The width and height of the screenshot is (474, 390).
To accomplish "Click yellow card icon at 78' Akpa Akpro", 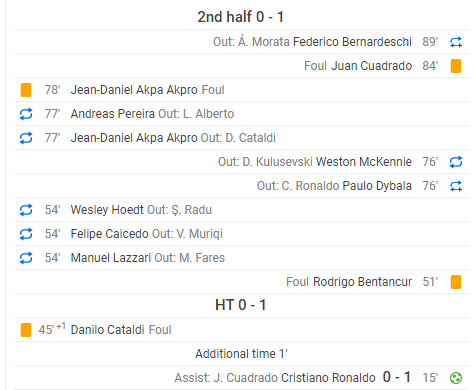I will [x=26, y=90].
